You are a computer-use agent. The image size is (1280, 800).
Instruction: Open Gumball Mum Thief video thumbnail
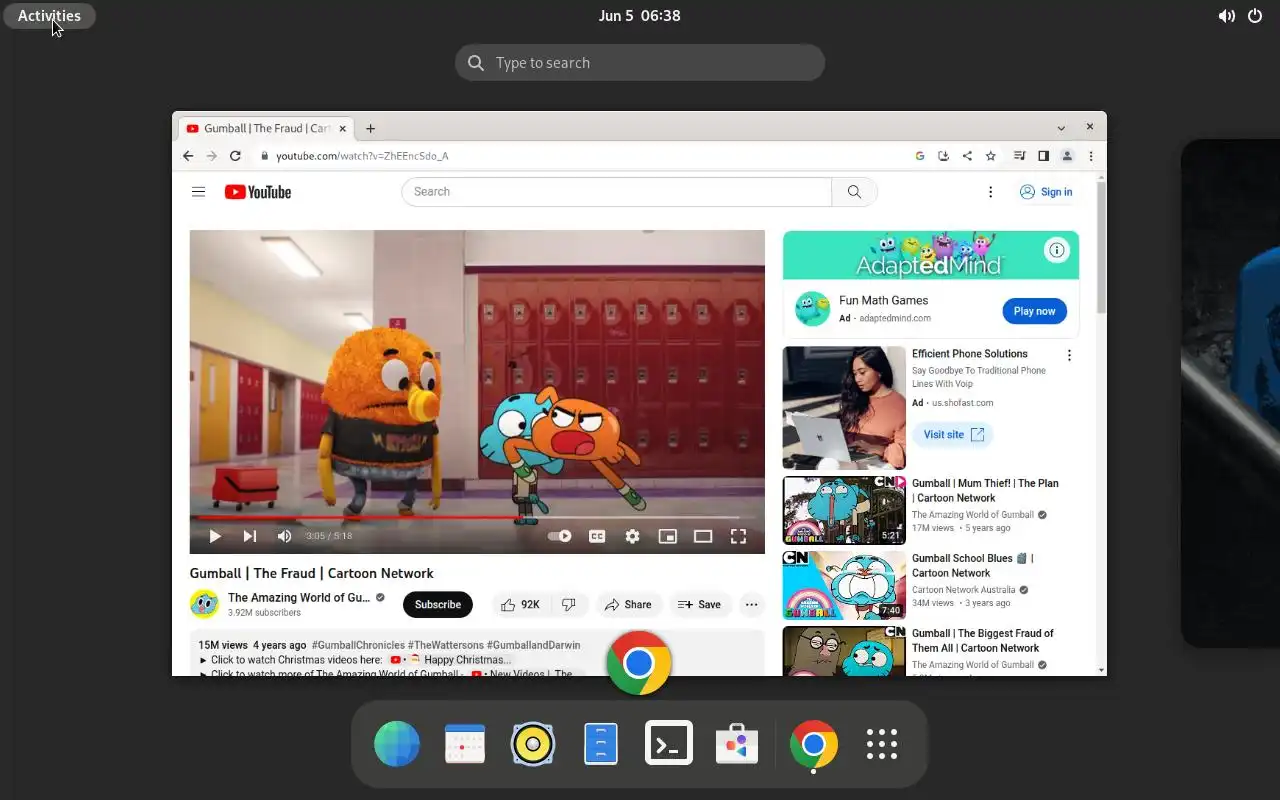tap(844, 510)
